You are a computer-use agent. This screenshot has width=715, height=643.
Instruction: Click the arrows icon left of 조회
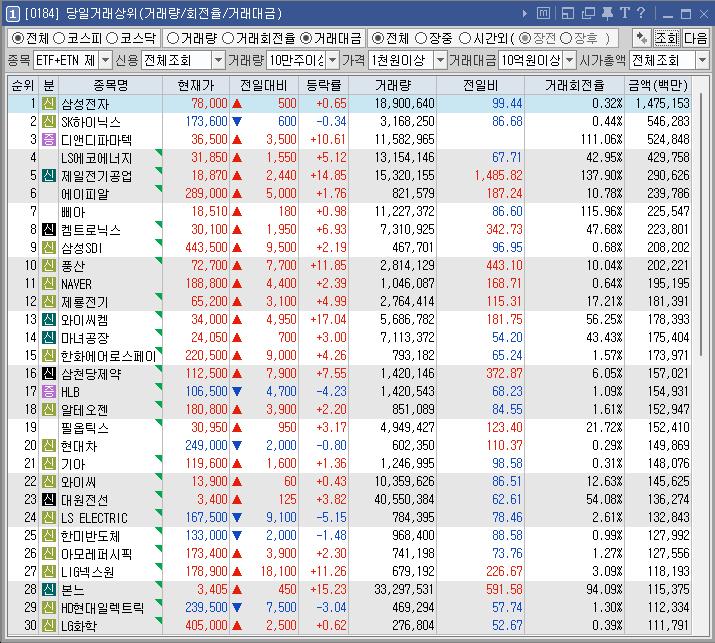[x=642, y=38]
